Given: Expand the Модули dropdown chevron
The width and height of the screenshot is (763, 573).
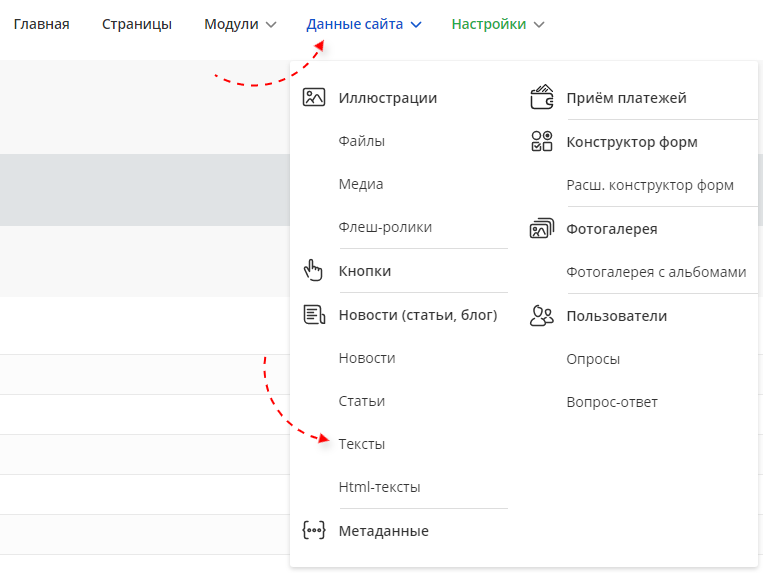Looking at the screenshot, I should click(x=271, y=25).
